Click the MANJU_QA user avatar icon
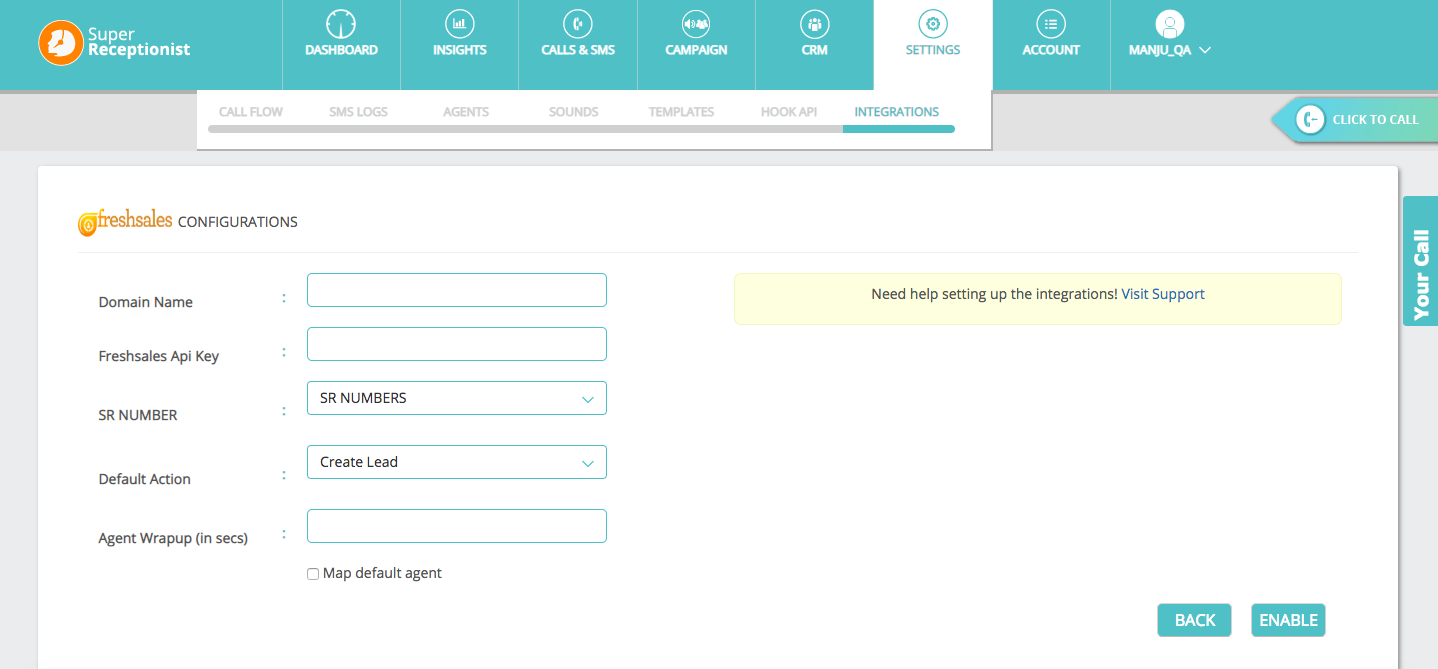 pyautogui.click(x=1169, y=24)
